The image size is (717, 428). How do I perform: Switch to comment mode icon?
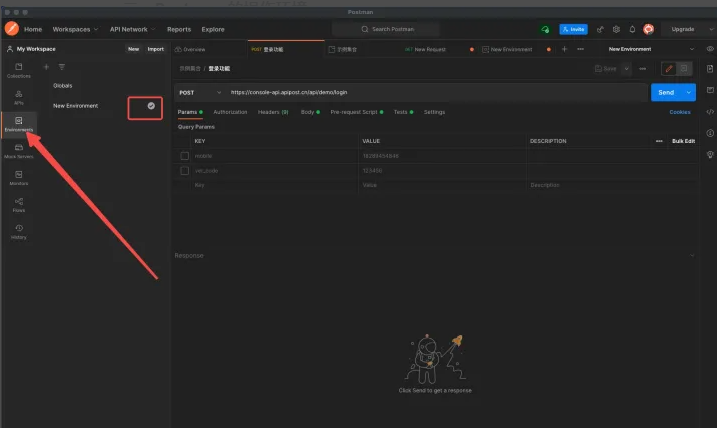tap(684, 69)
